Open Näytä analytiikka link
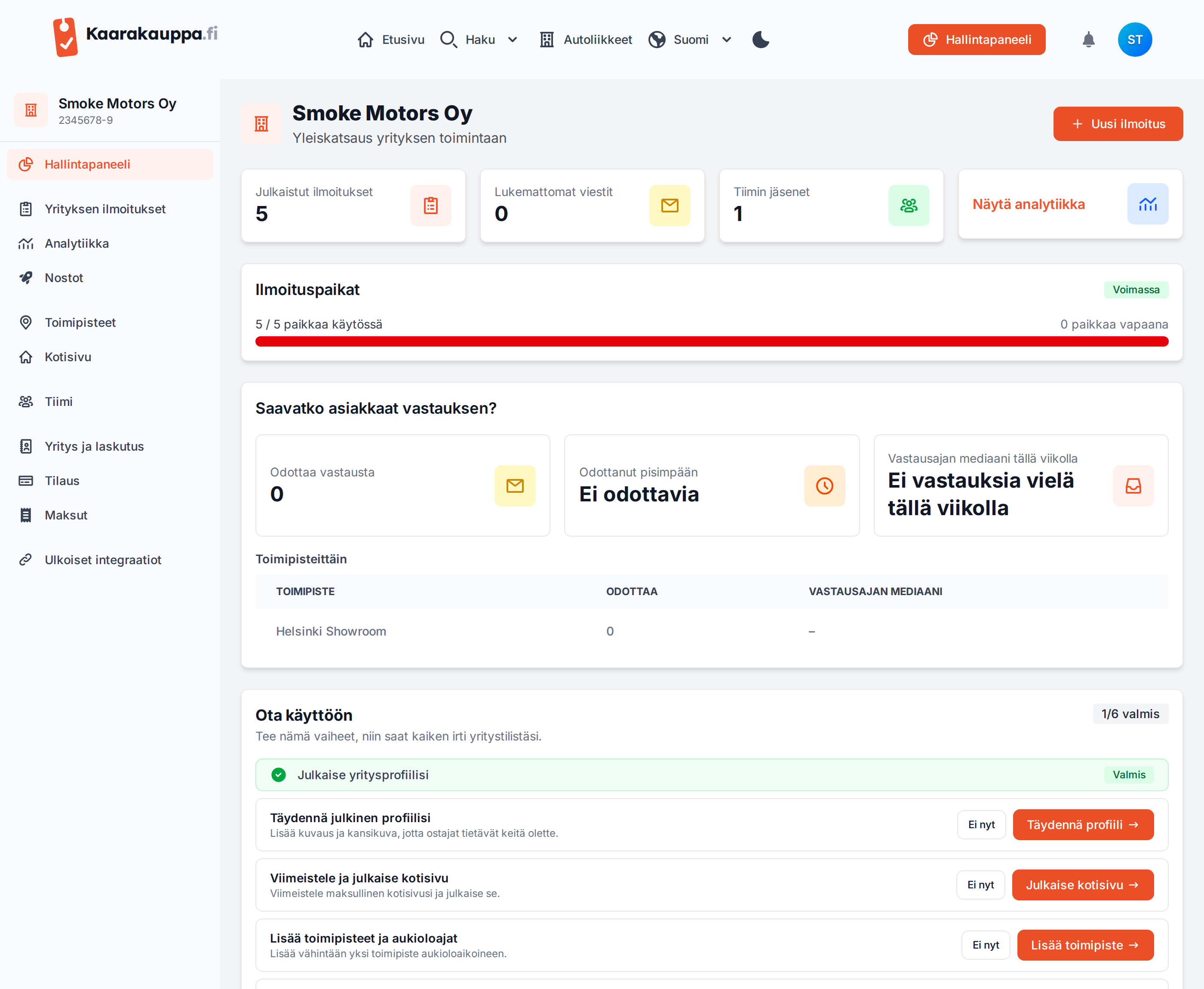Image resolution: width=1204 pixels, height=989 pixels. click(1028, 204)
